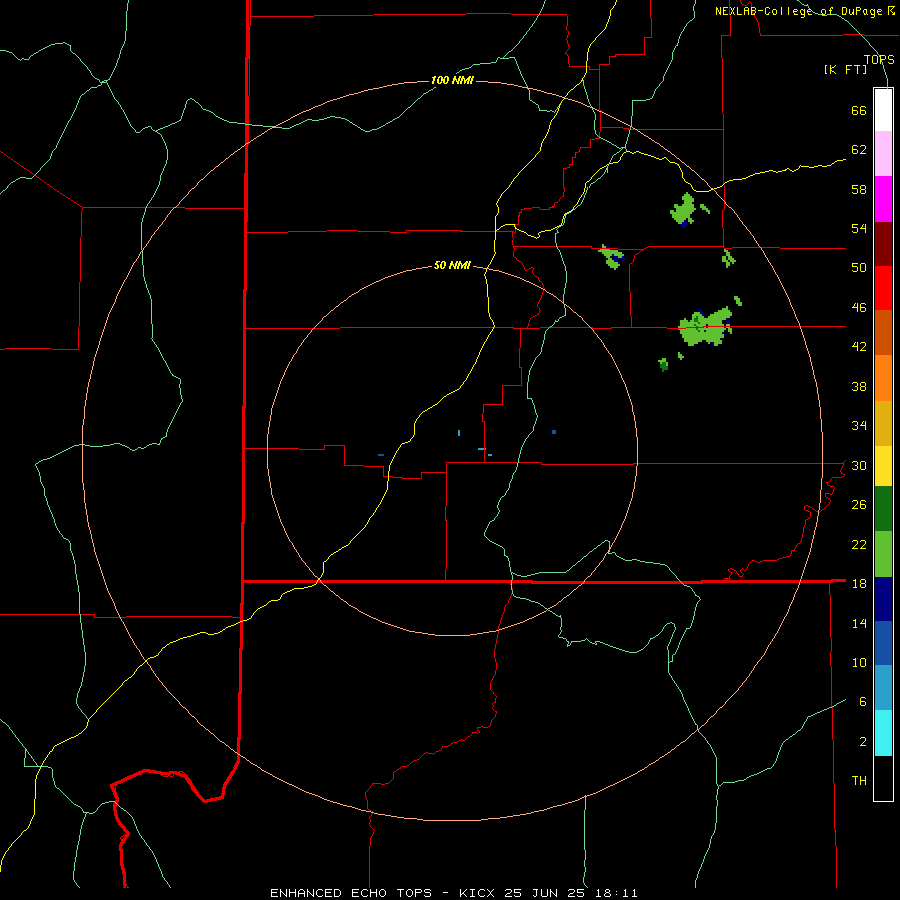
Task: Click the orange swatch near 38
Action: (x=883, y=378)
